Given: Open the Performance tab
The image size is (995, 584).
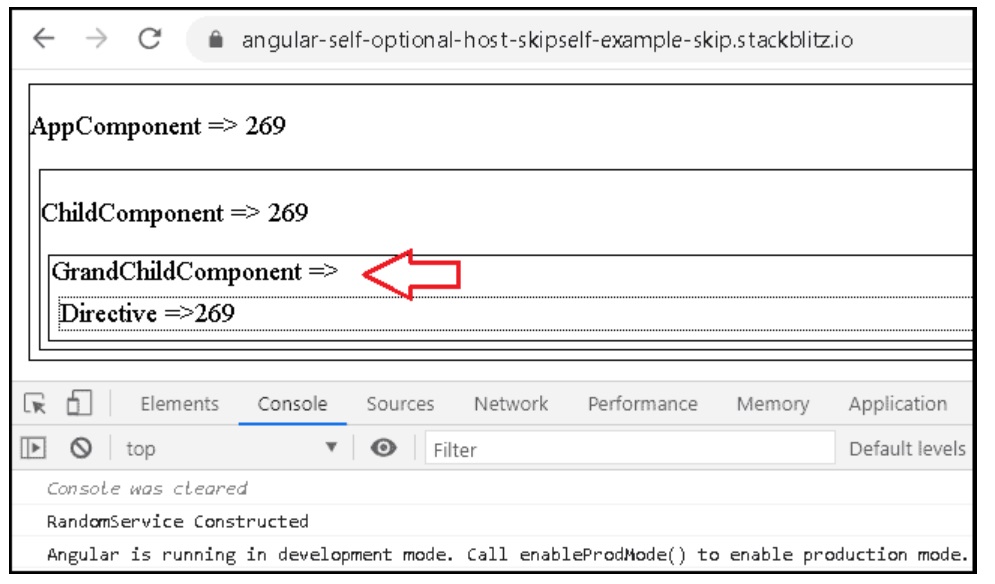Looking at the screenshot, I should click(x=642, y=404).
